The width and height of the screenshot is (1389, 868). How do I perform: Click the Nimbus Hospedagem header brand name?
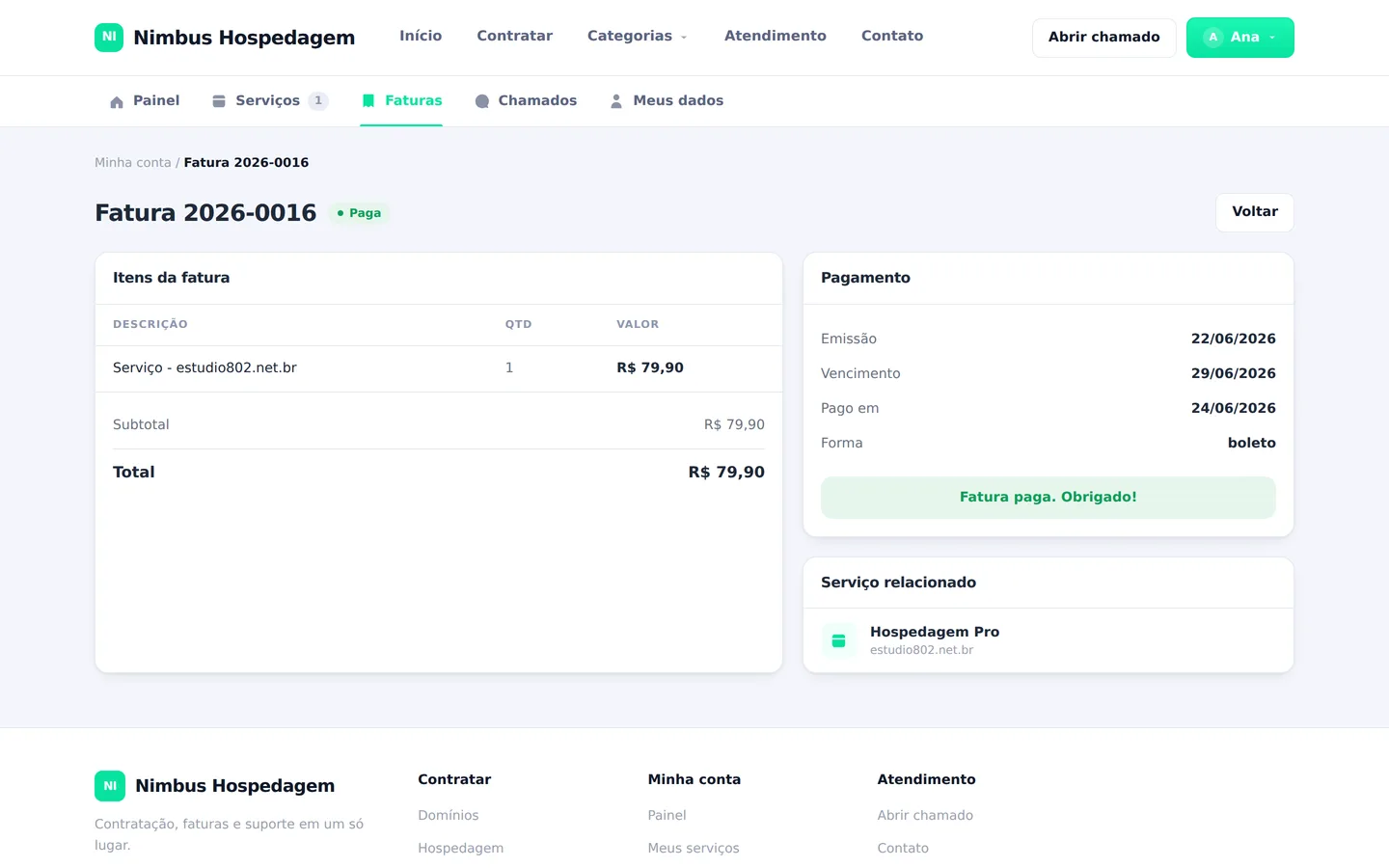pos(244,38)
